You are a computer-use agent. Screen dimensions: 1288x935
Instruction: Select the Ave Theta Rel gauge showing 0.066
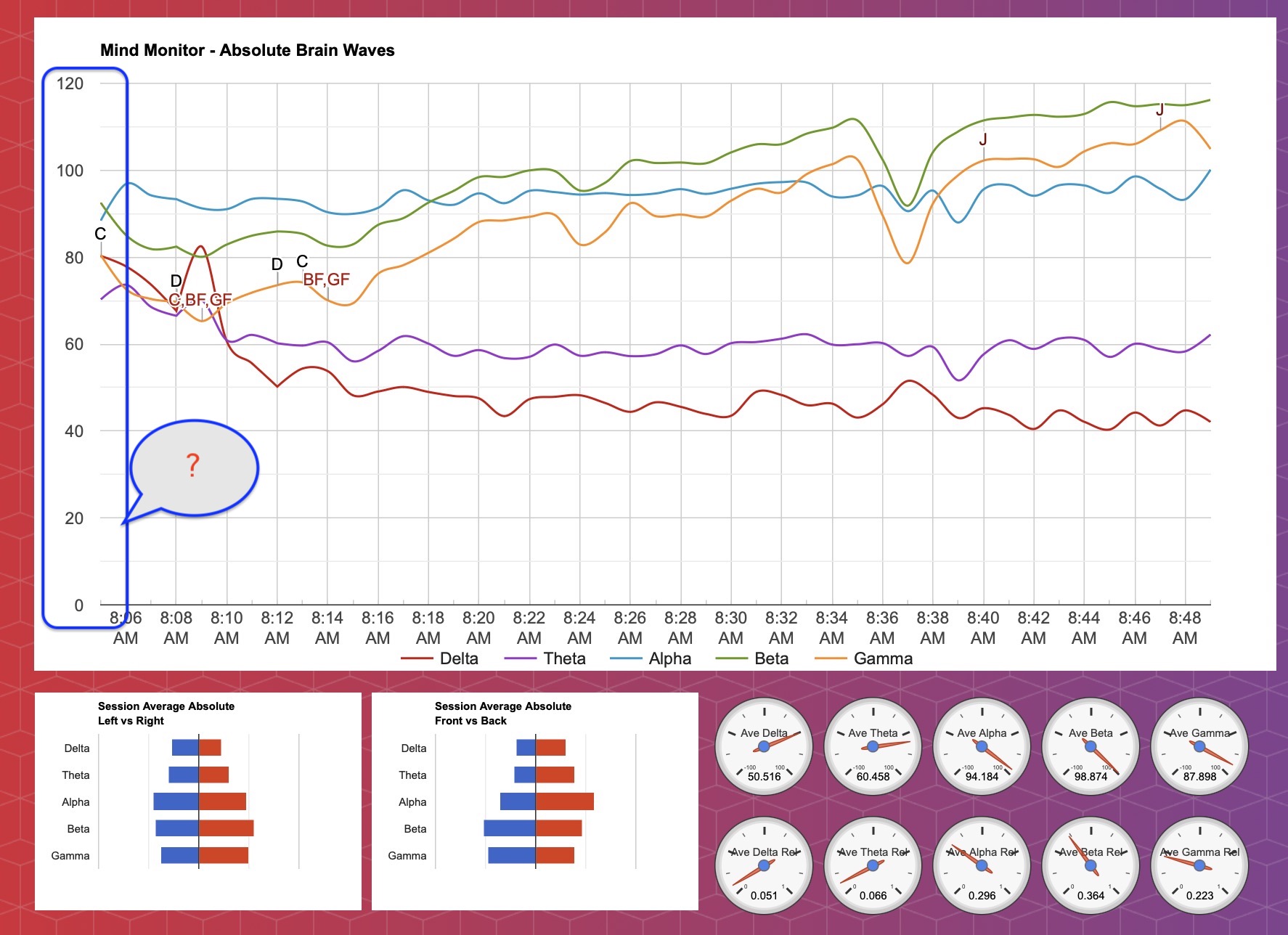pyautogui.click(x=873, y=866)
